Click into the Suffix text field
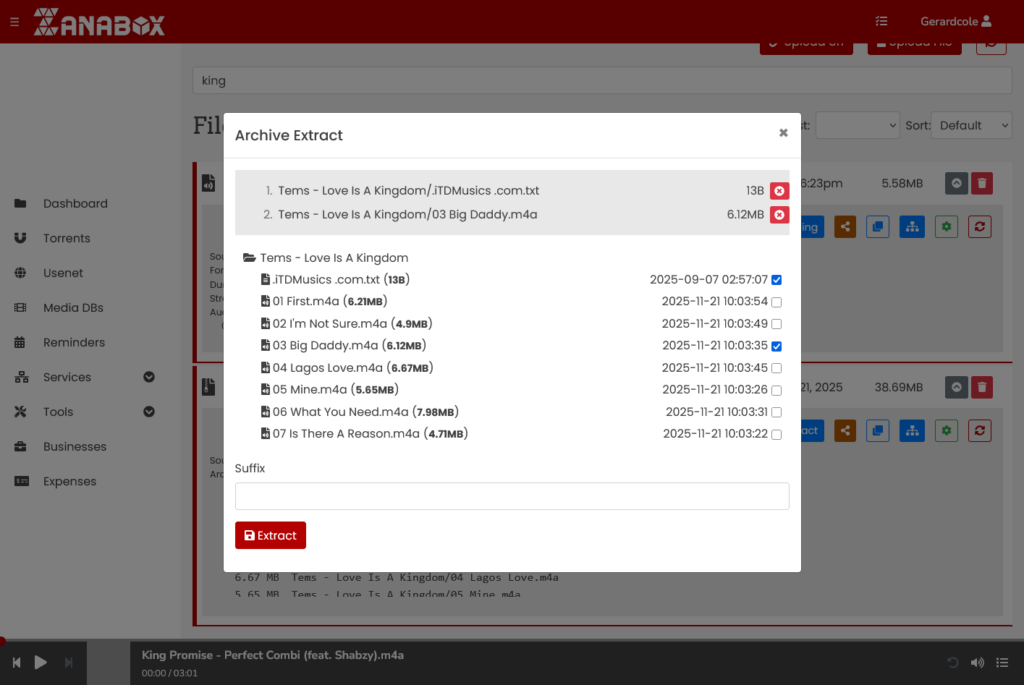Image resolution: width=1024 pixels, height=685 pixels. tap(511, 496)
